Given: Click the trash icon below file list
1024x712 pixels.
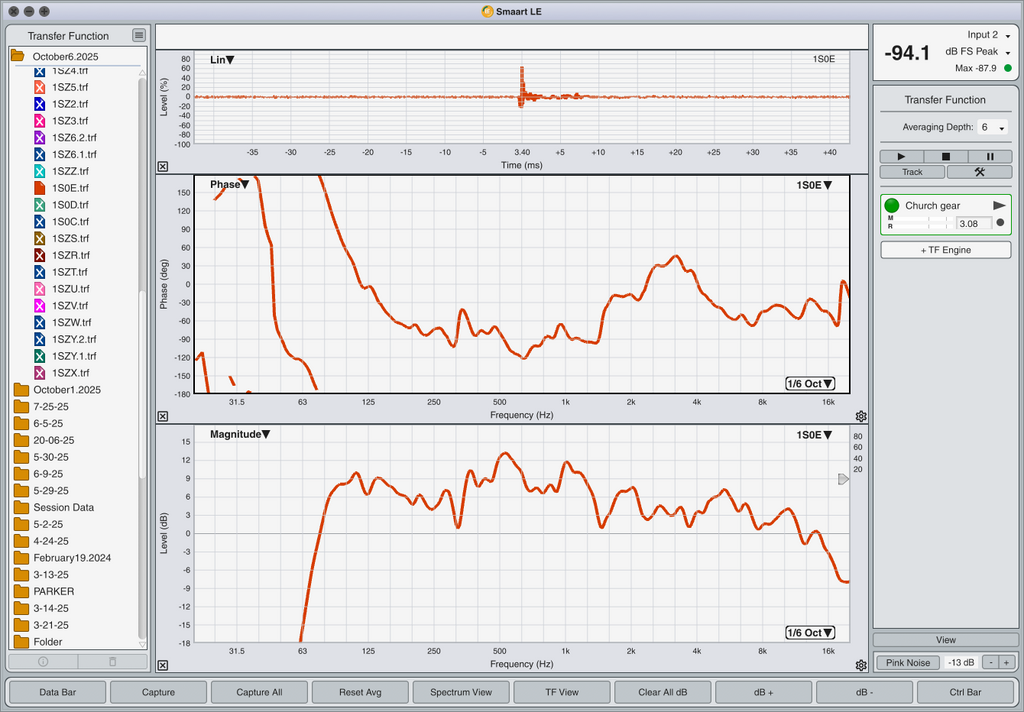Looking at the screenshot, I should click(x=112, y=661).
